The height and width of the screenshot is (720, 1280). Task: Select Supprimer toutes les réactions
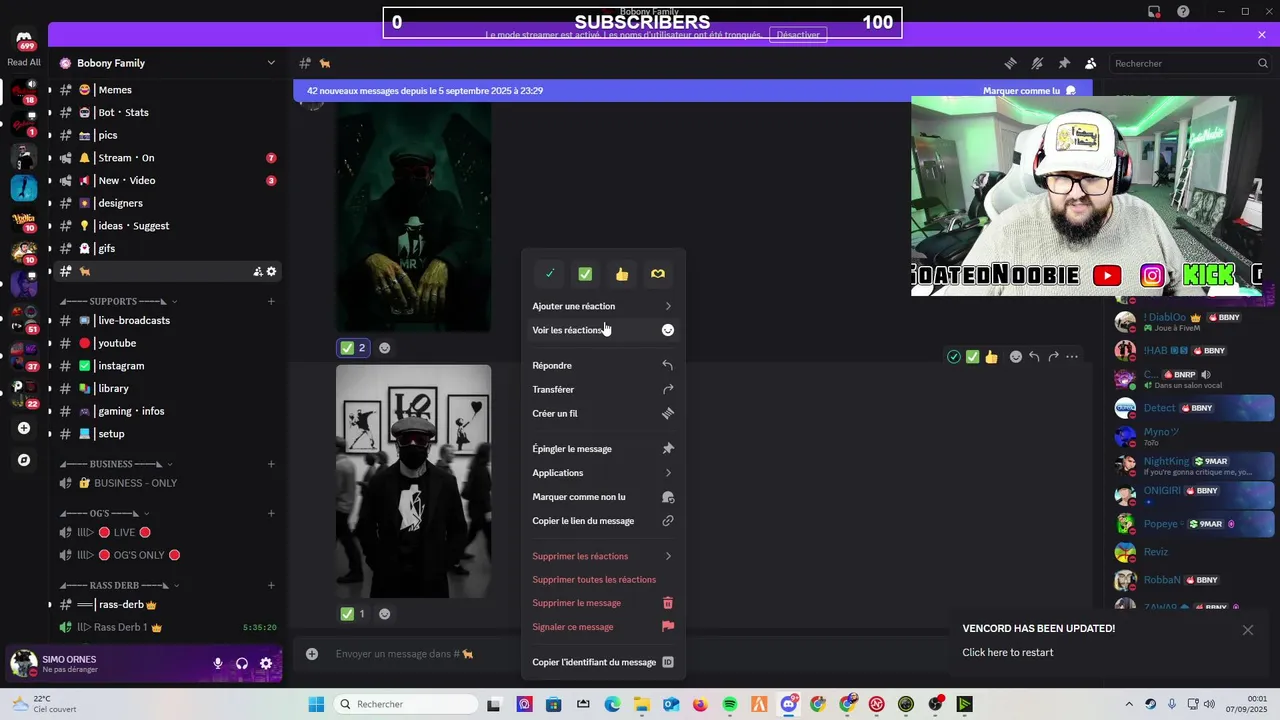[602, 580]
